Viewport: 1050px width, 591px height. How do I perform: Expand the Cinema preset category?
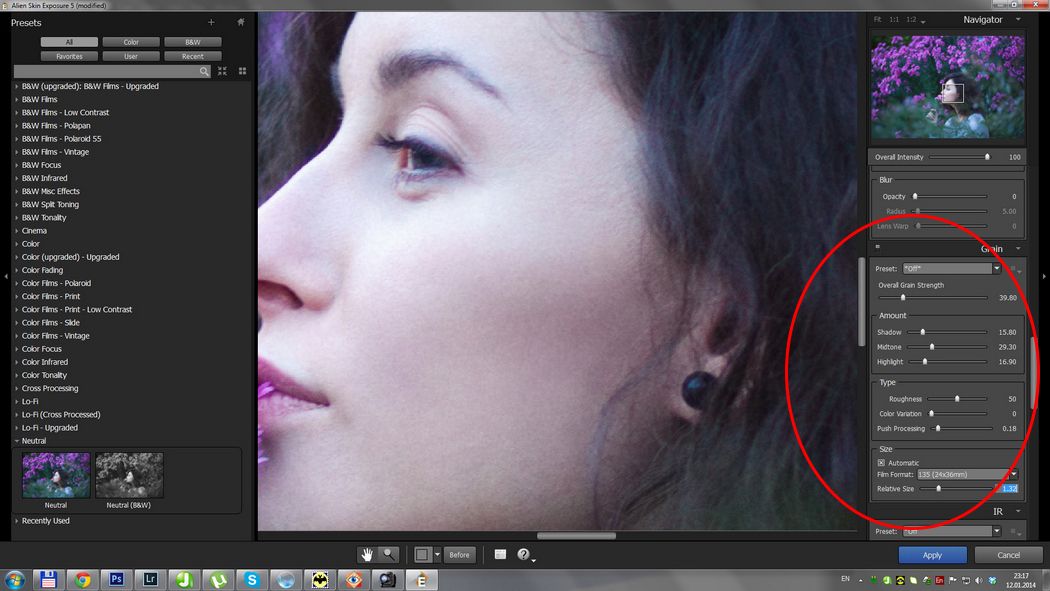[17, 230]
